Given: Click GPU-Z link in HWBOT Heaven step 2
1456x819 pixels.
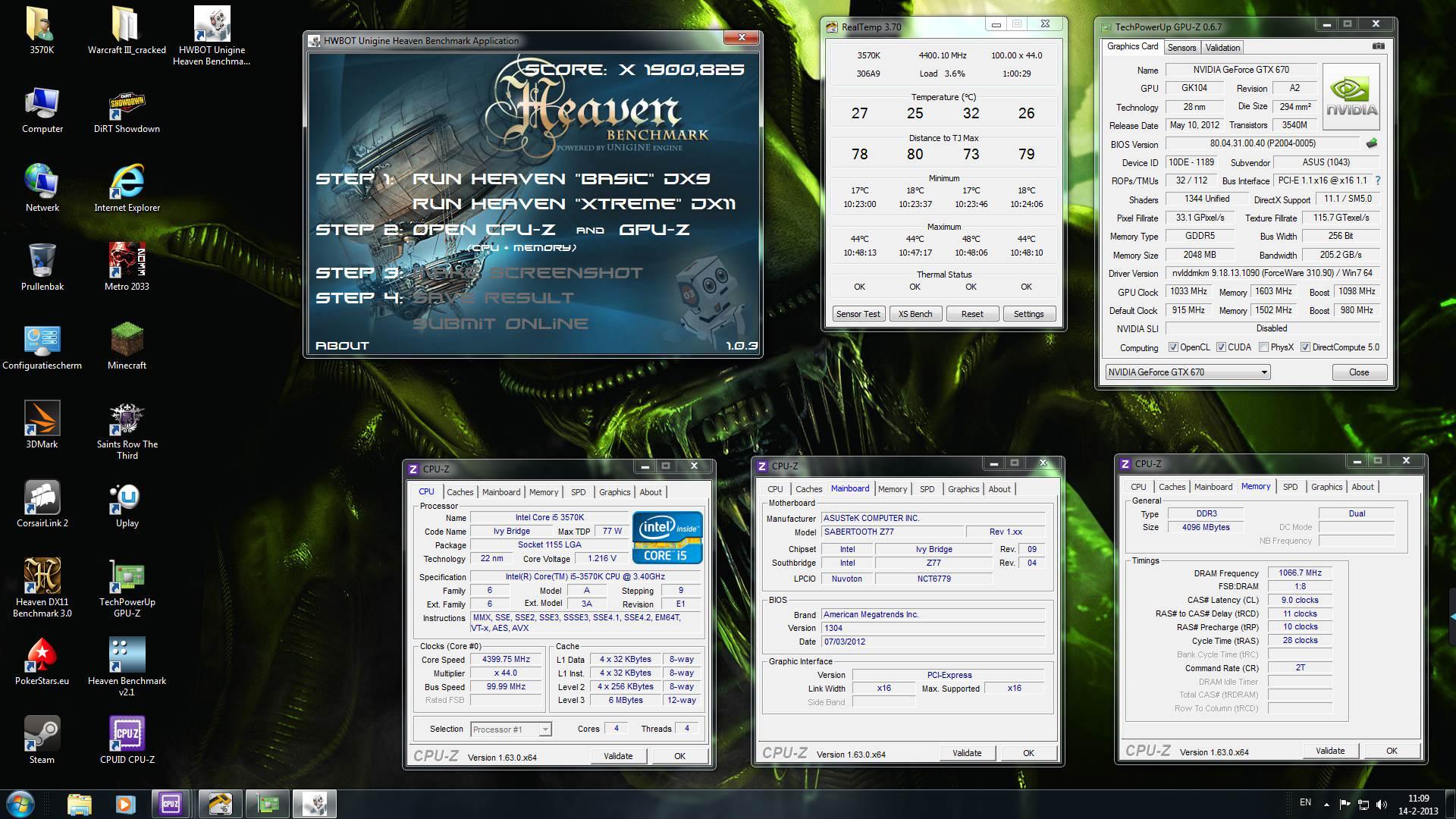Looking at the screenshot, I should (654, 230).
